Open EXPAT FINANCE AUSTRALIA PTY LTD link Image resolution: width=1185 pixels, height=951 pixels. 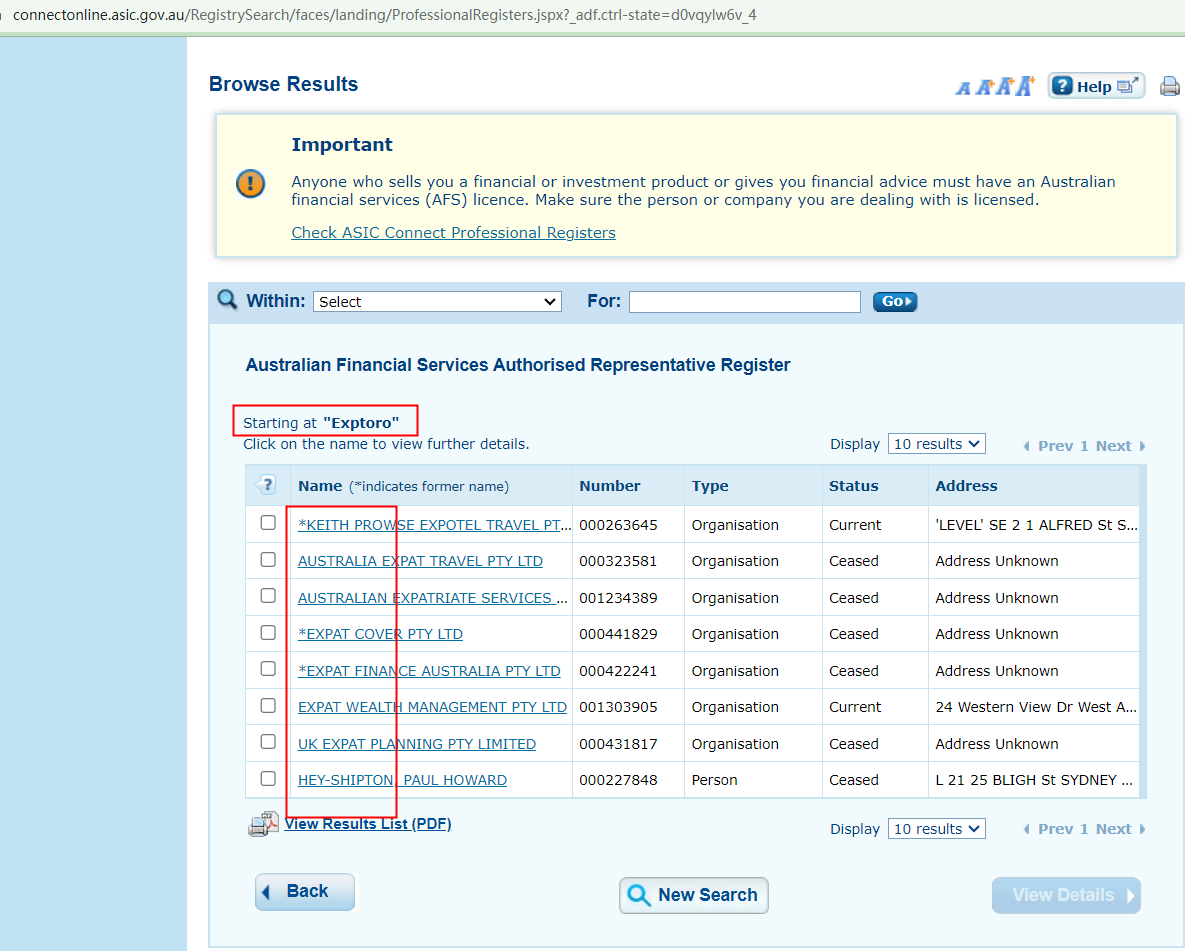[x=429, y=671]
